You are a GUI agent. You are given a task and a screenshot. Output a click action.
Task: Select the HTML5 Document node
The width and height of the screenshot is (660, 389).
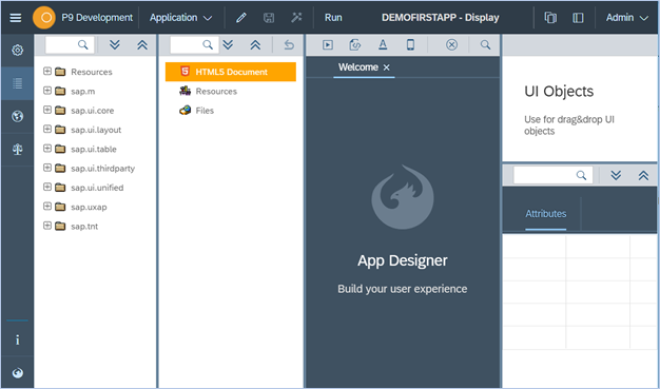pos(231,72)
